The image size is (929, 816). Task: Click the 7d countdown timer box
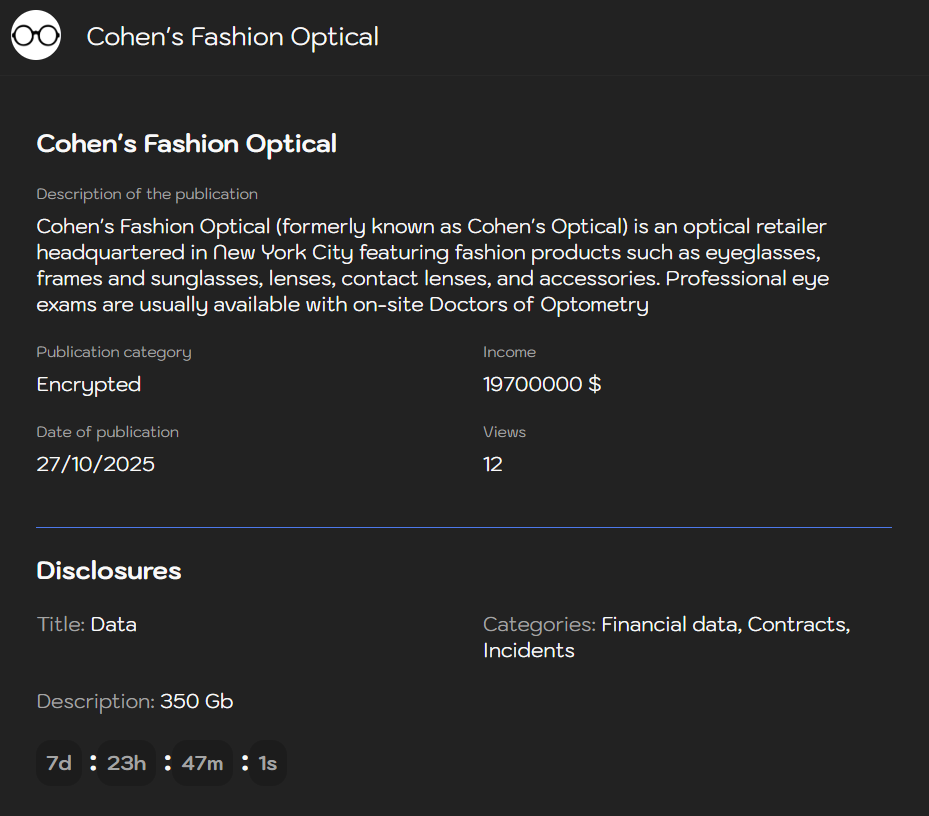pos(58,762)
